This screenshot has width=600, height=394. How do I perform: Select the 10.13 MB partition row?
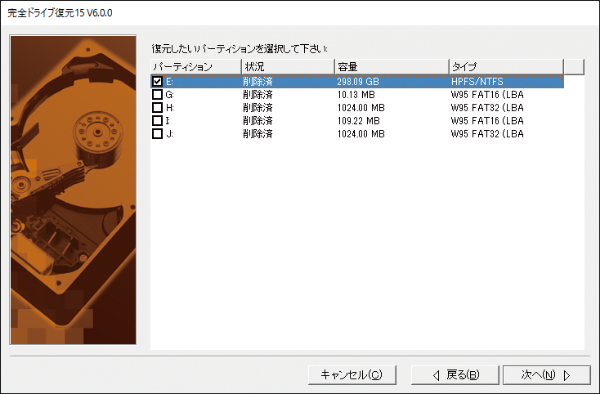(x=357, y=94)
